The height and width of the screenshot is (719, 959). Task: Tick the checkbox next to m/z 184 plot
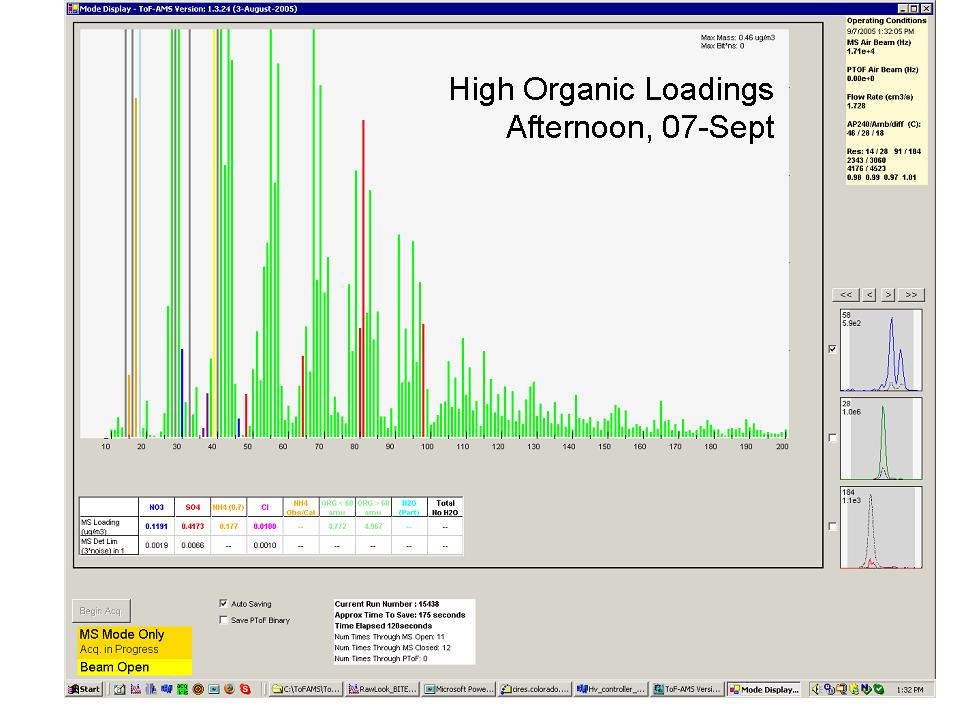tap(832, 526)
